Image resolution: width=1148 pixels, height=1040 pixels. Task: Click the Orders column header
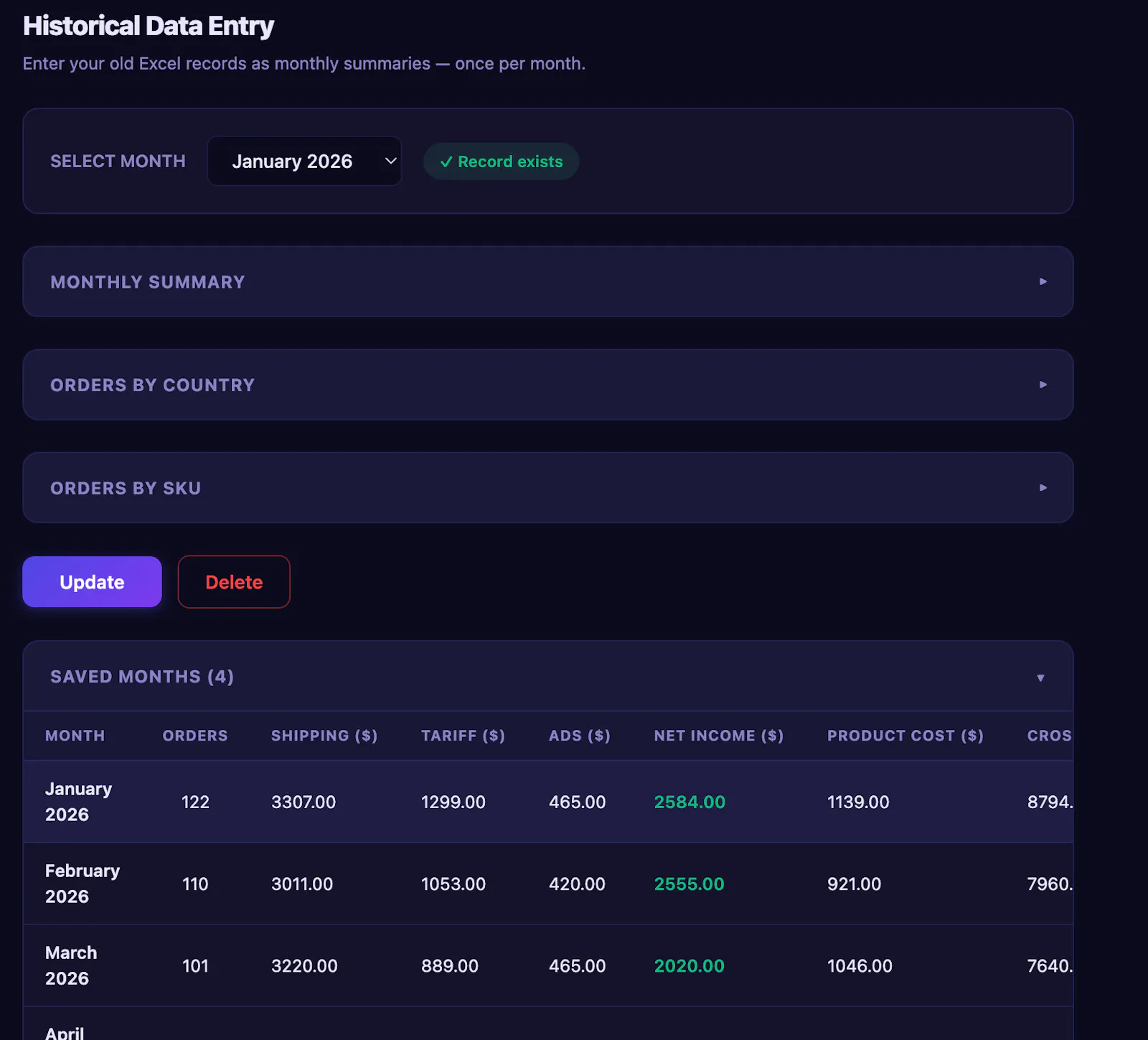click(x=195, y=736)
